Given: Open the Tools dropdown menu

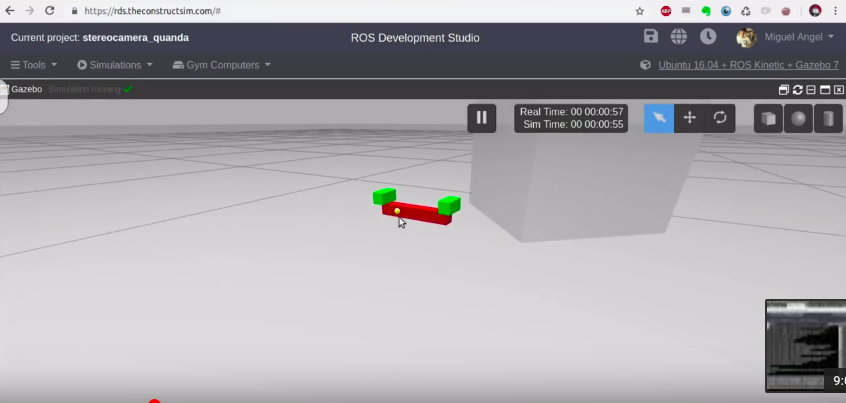Looking at the screenshot, I should point(33,65).
